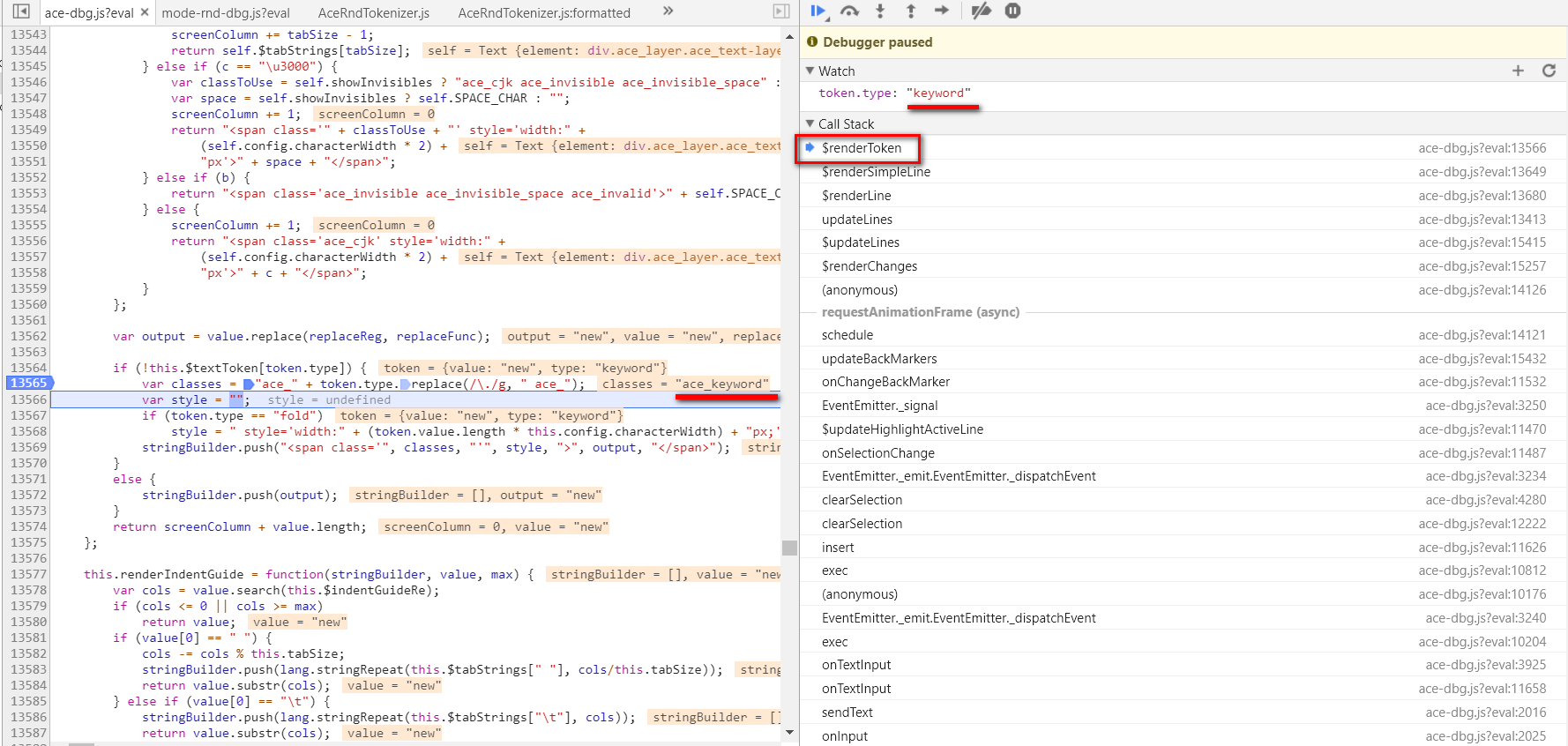The height and width of the screenshot is (746, 1568).
Task: Refresh watch expressions
Action: [1549, 71]
